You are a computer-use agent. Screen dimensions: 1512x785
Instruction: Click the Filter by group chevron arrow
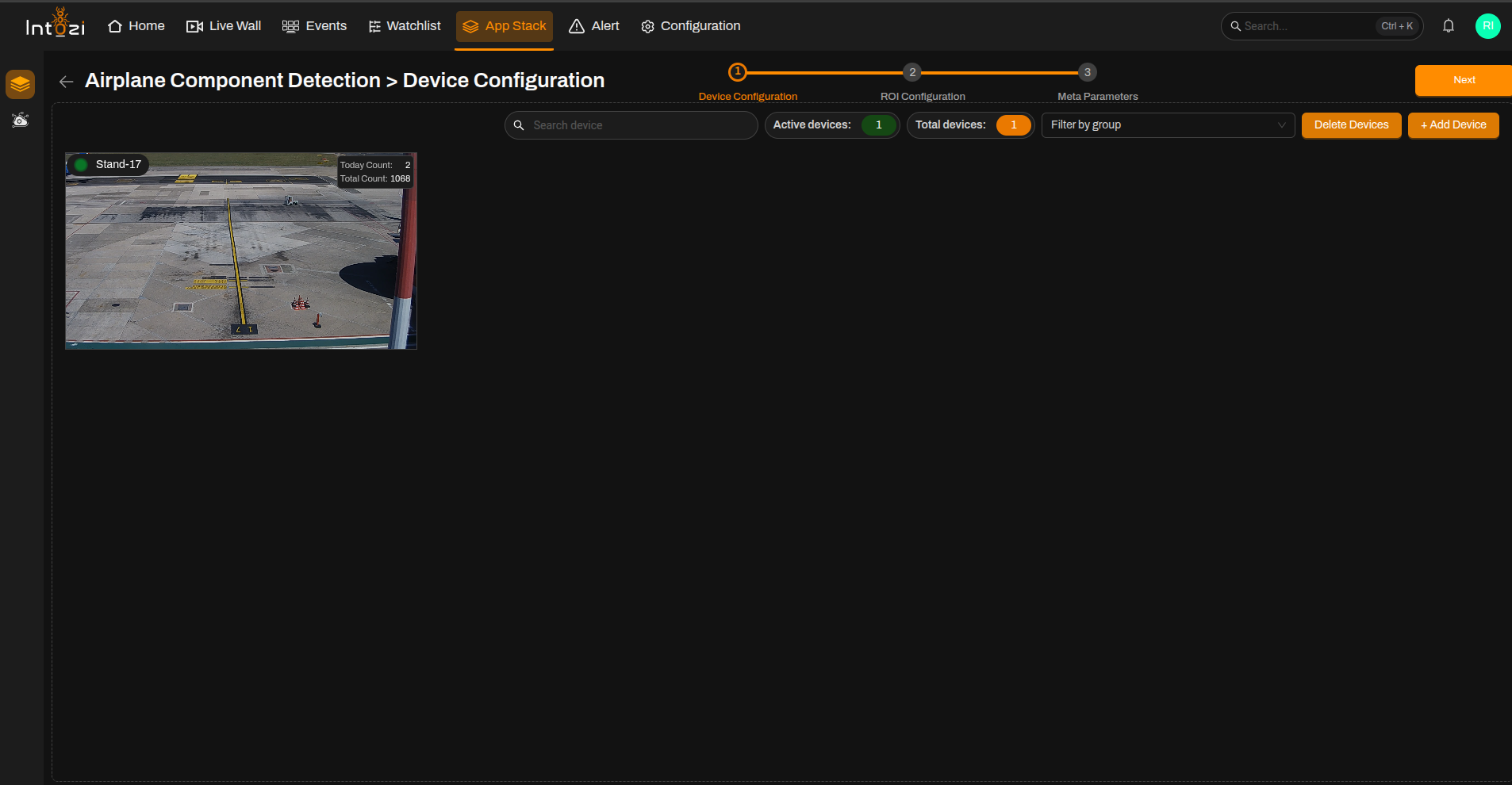tap(1281, 125)
